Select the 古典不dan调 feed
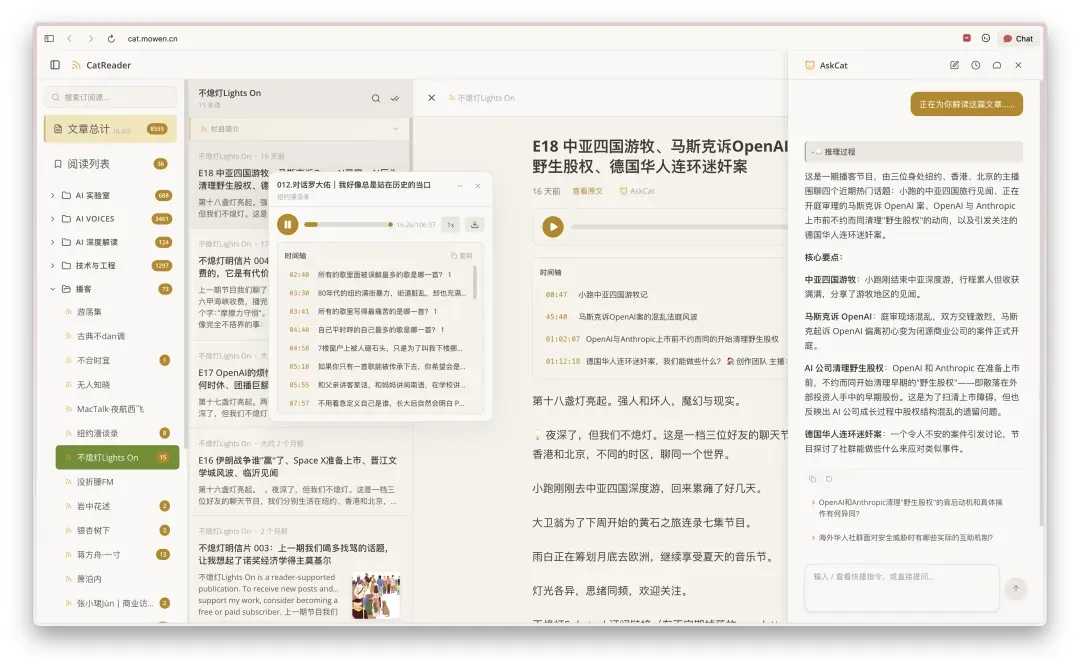Image resolution: width=1080 pixels, height=670 pixels. click(117, 336)
